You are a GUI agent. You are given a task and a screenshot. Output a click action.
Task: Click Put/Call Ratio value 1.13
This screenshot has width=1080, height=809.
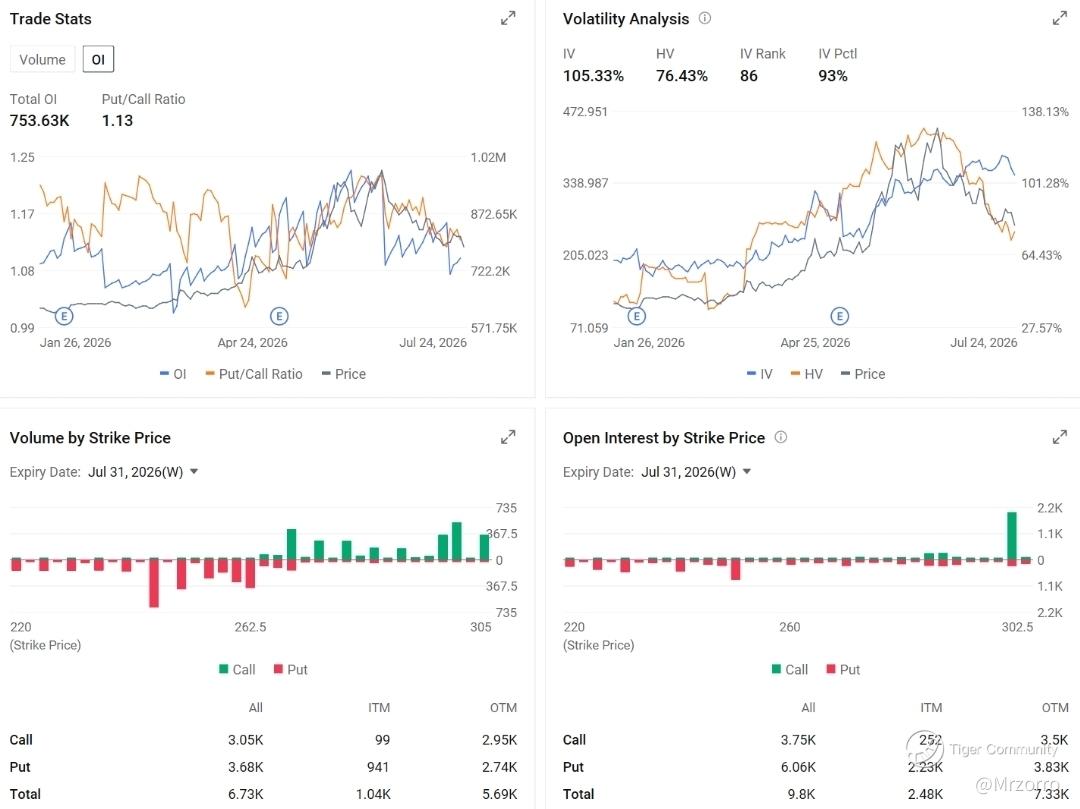tap(117, 120)
